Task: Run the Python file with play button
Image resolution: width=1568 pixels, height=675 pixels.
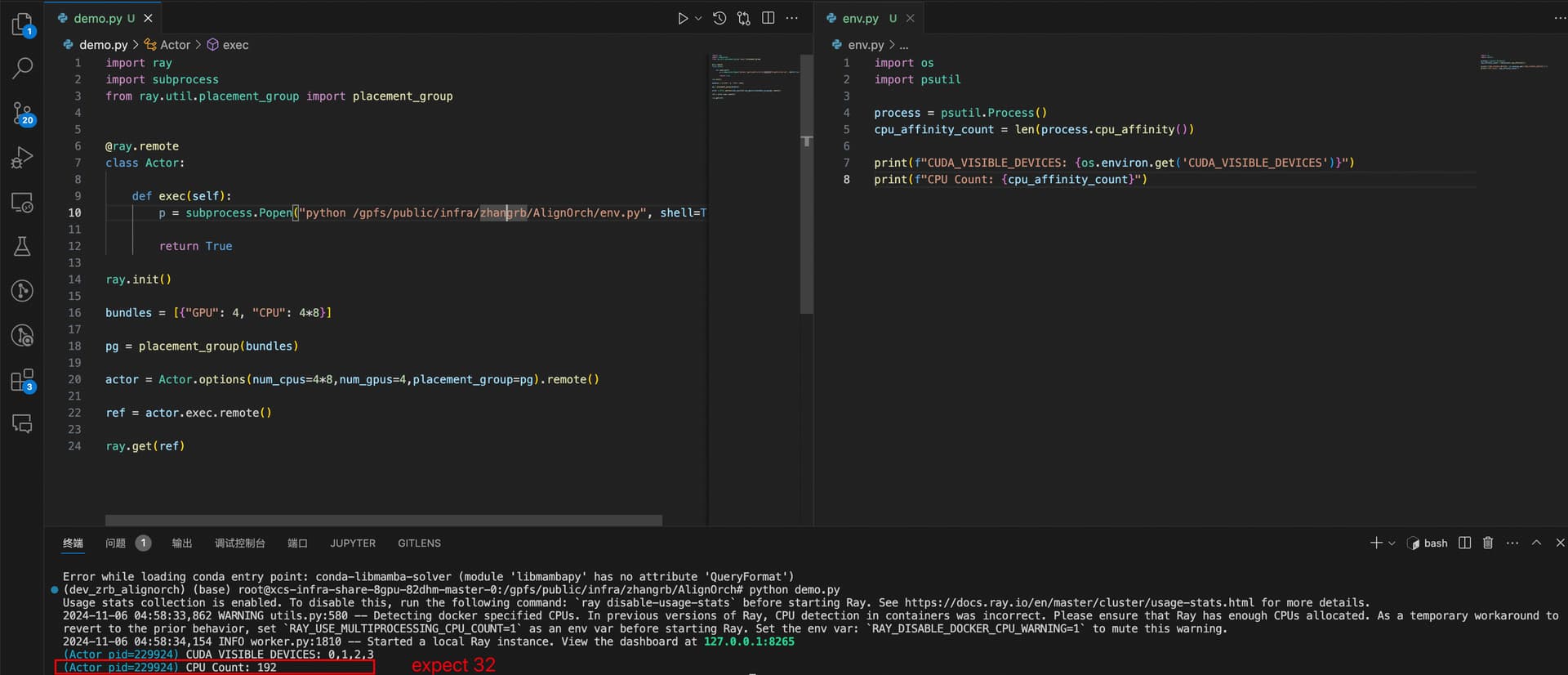Action: coord(683,18)
